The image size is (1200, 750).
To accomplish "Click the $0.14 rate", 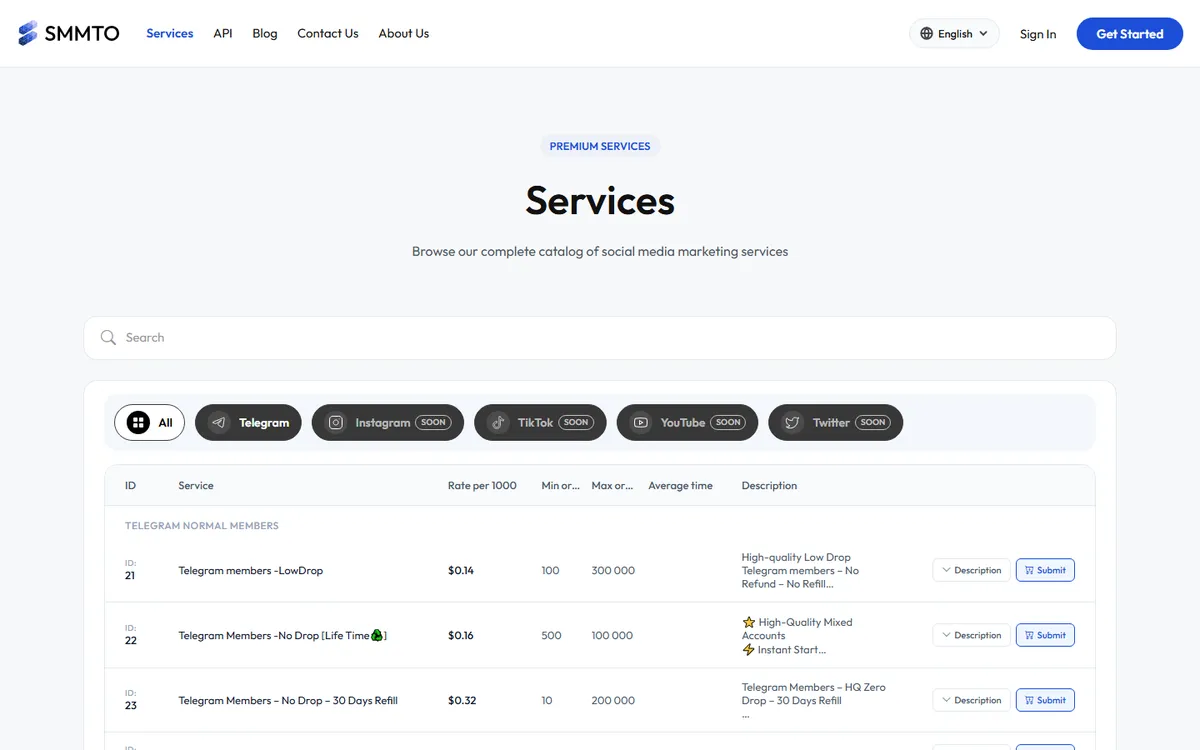I will 461,570.
